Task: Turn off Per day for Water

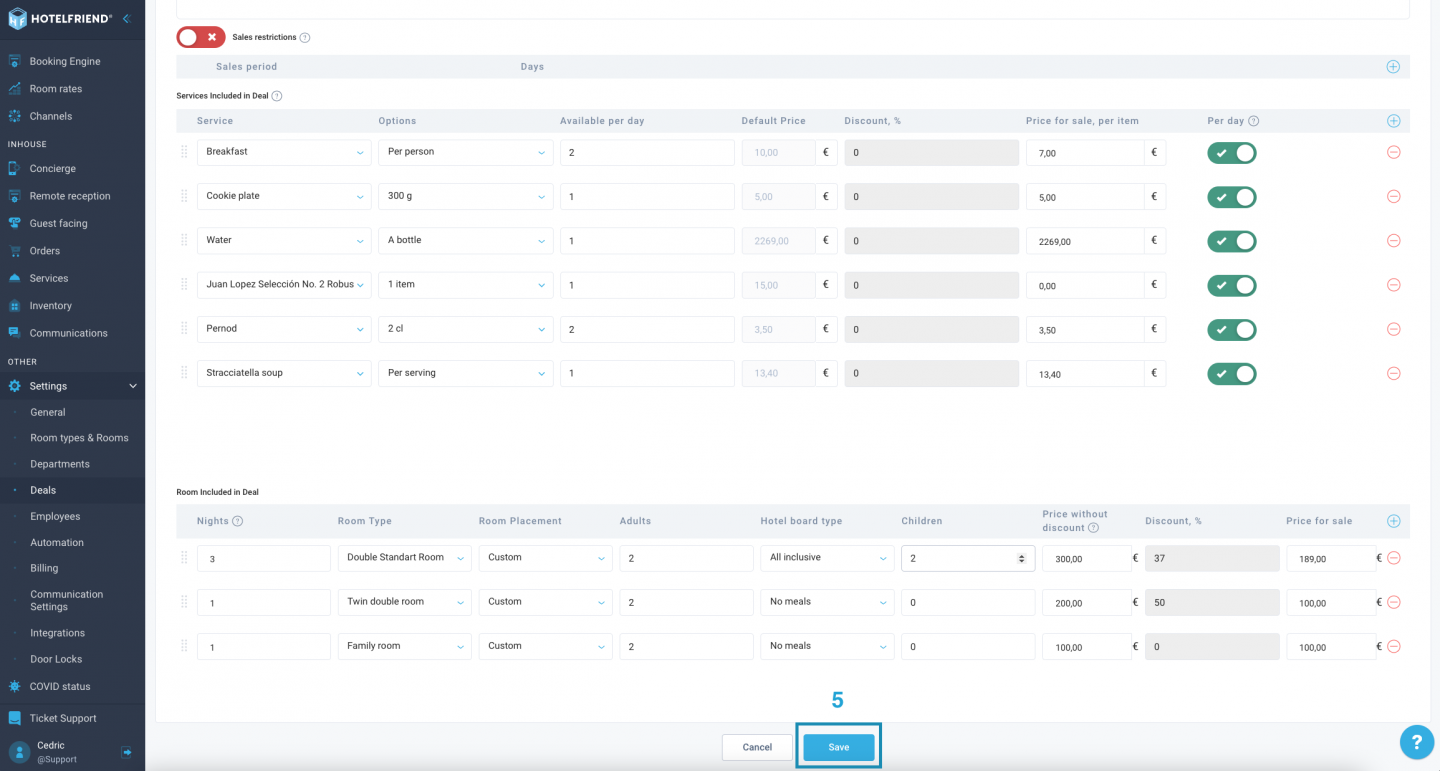Action: (x=1232, y=241)
